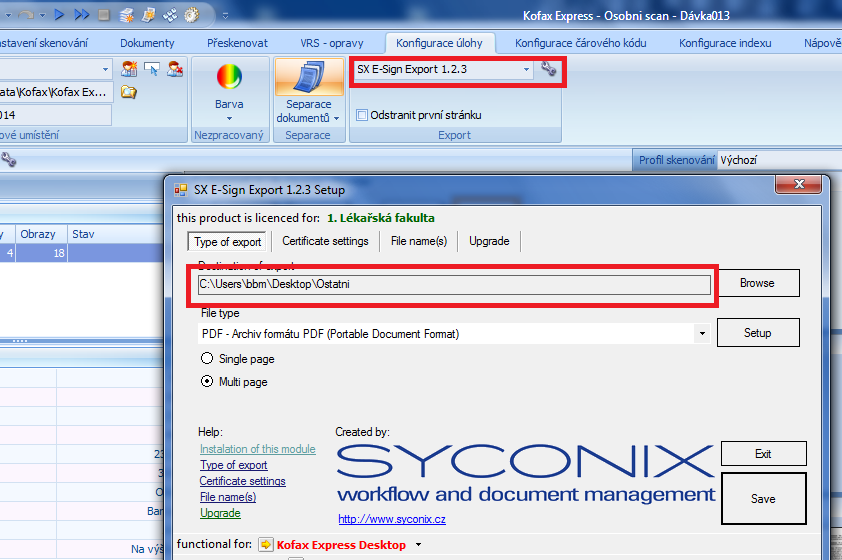Click the Obrazy column header
This screenshot has height=560, width=842.
point(41,234)
